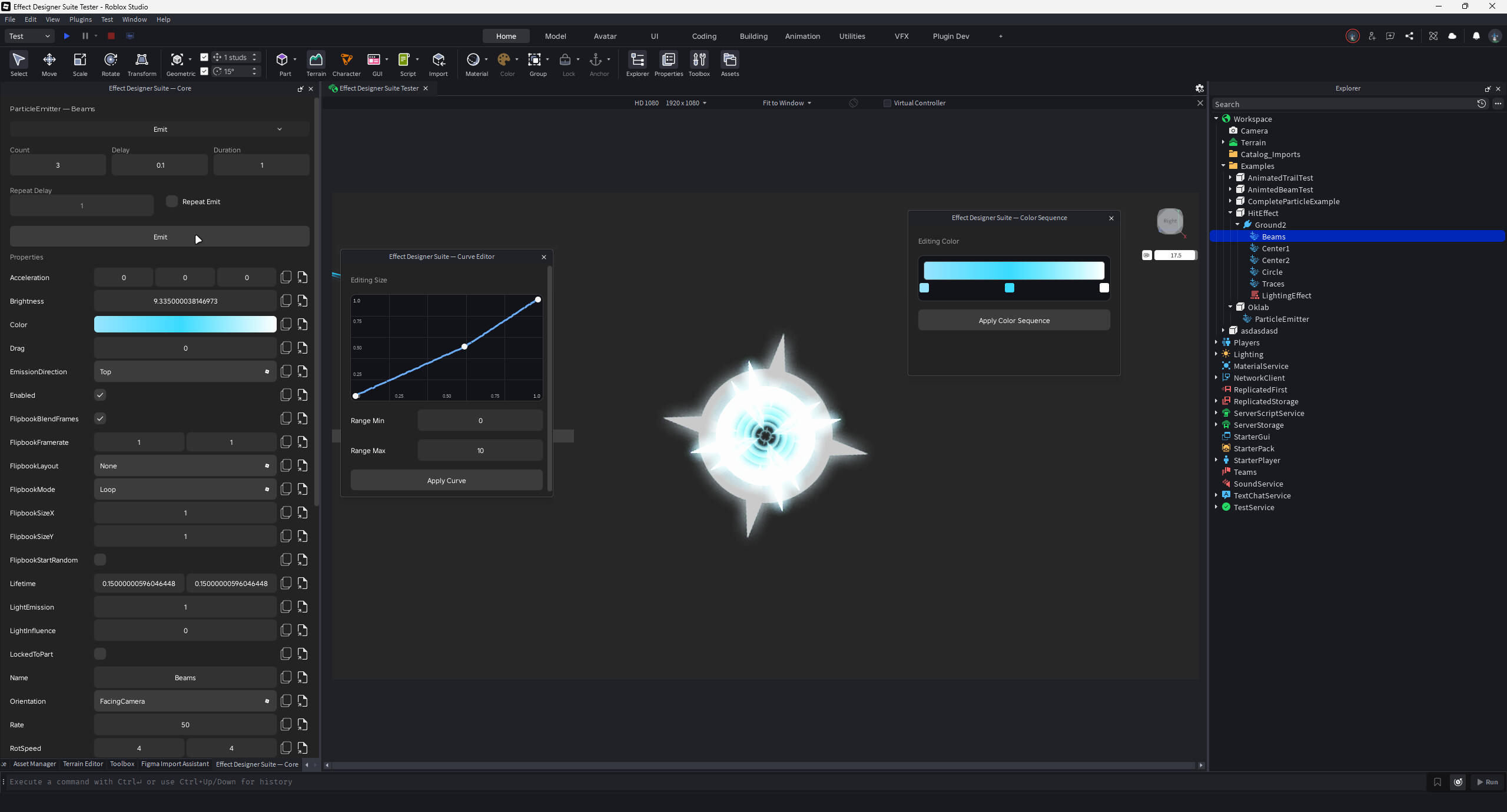Enable FlipbookStartRandom checkbox

click(100, 560)
